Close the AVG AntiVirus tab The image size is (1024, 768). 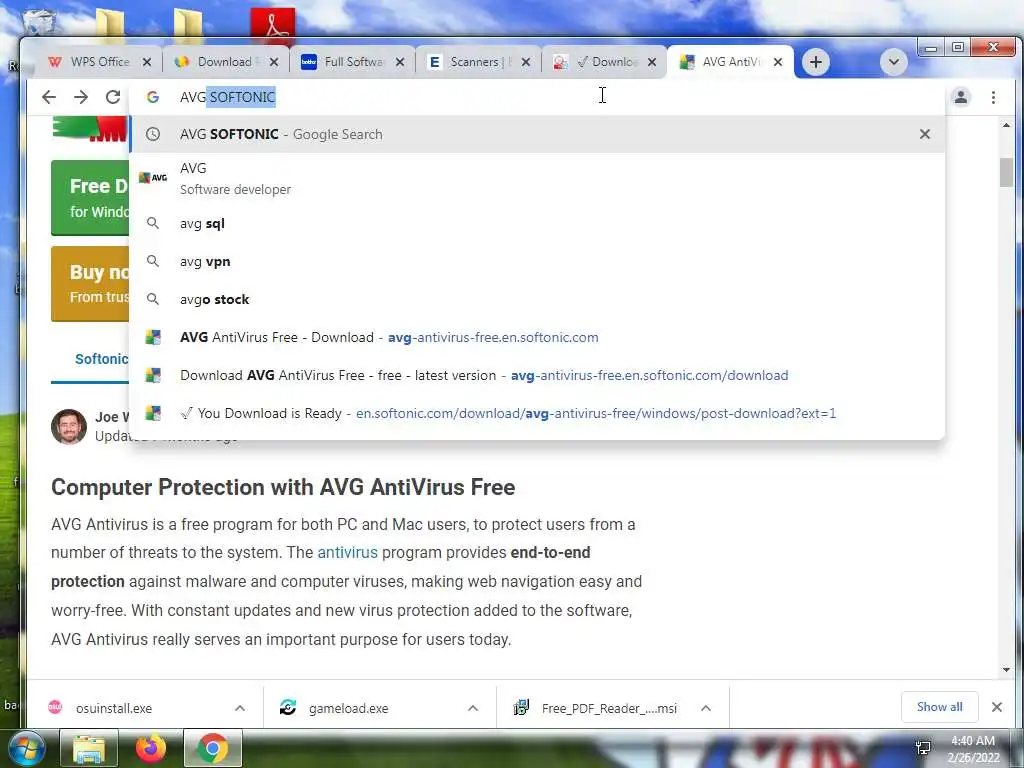click(x=778, y=62)
